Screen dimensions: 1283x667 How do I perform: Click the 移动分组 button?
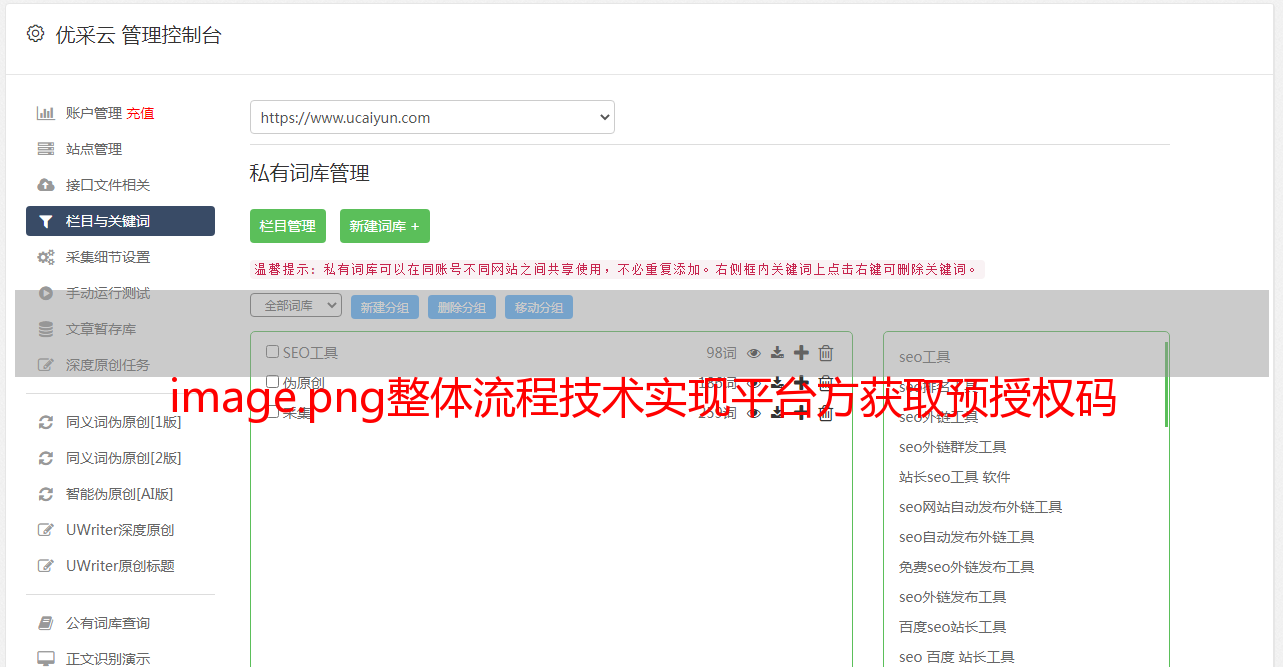click(x=539, y=307)
